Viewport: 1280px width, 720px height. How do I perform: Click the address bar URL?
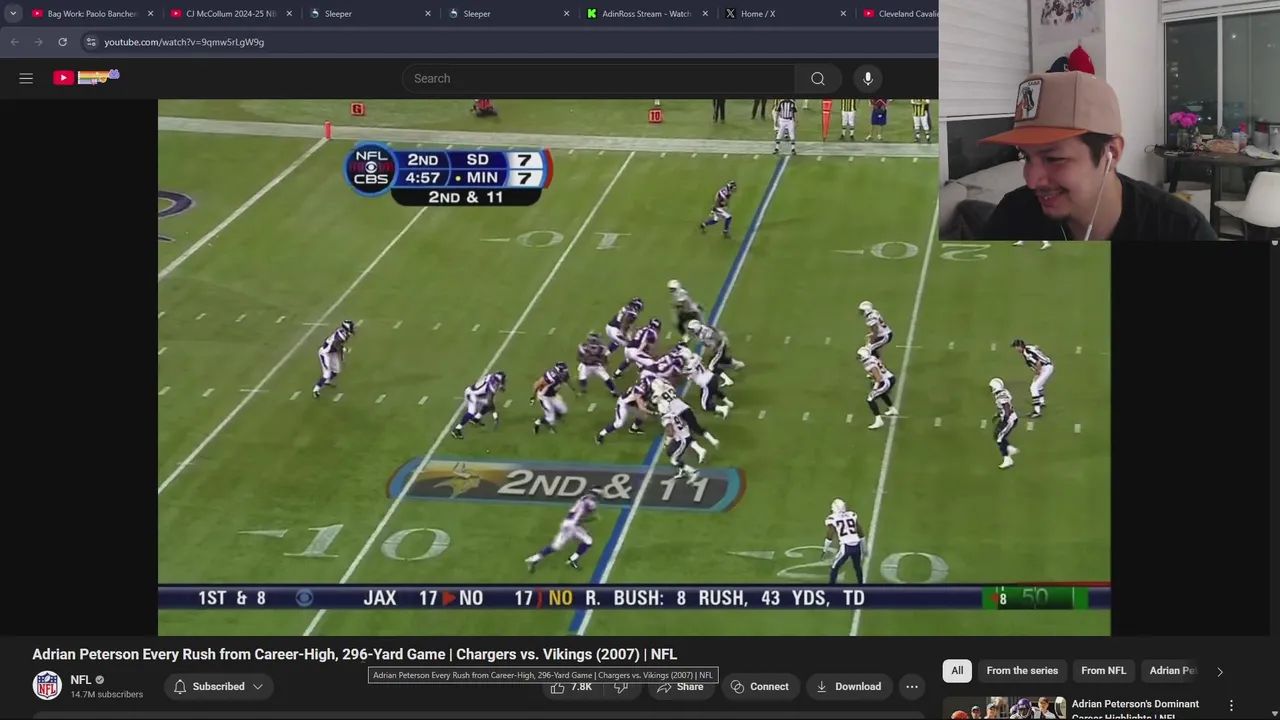pyautogui.click(x=184, y=42)
